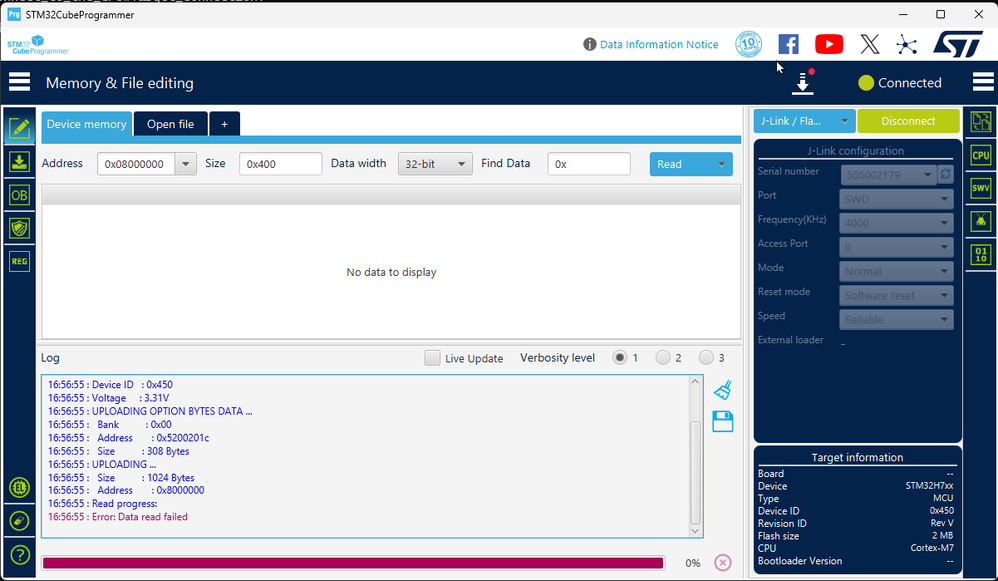Select verbosity level 3
Image resolution: width=998 pixels, height=581 pixels.
[706, 358]
